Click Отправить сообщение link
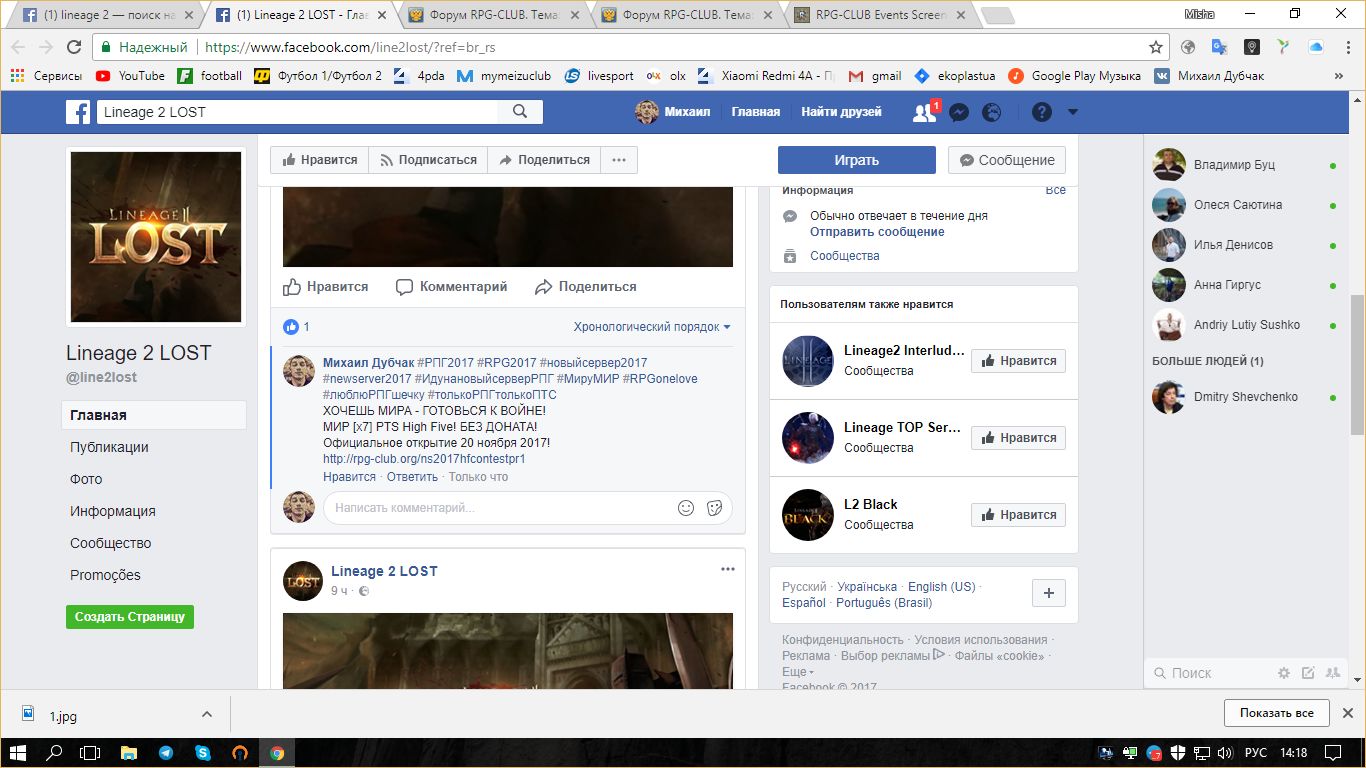Image resolution: width=1366 pixels, height=768 pixels. 877,232
